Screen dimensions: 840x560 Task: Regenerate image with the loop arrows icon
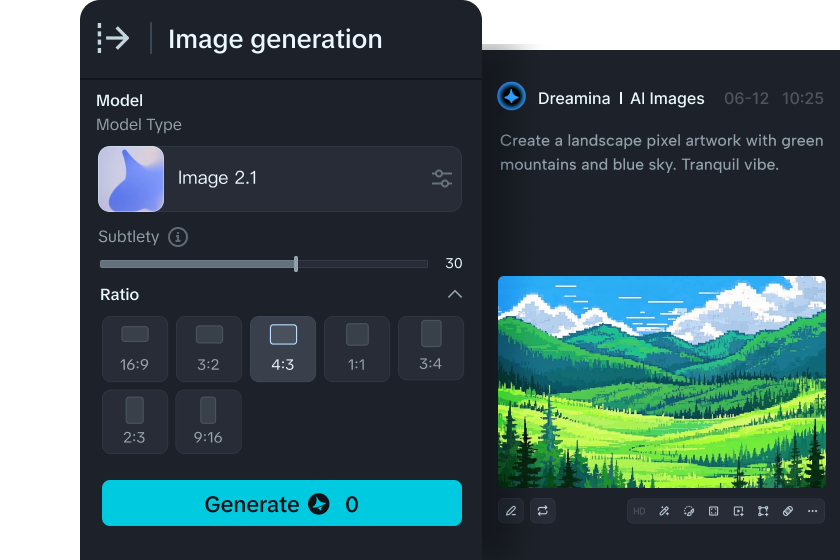[x=543, y=511]
